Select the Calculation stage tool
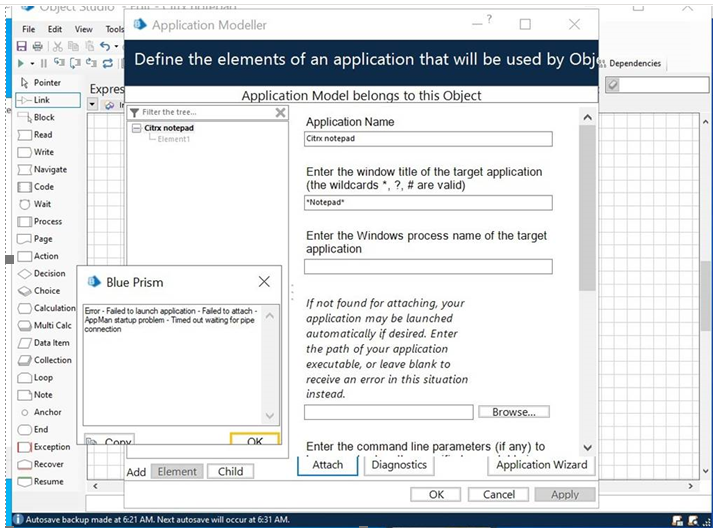 pos(48,308)
